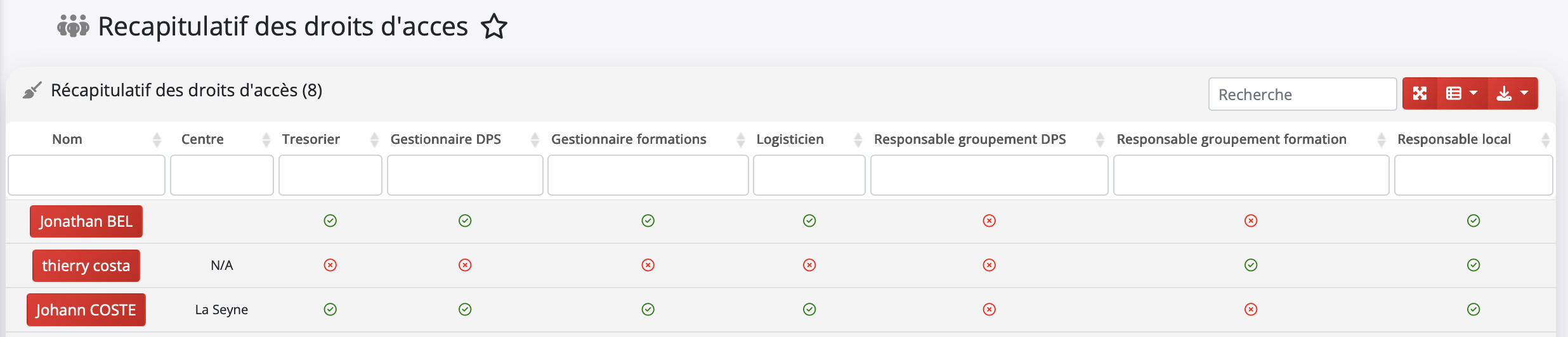Viewport: 1568px width, 337px height.
Task: Open Johann COSTE's profile
Action: (x=86, y=310)
